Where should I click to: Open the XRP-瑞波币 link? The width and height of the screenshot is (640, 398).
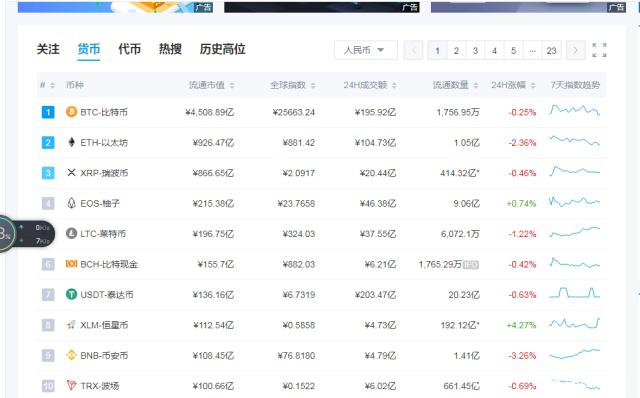point(104,173)
